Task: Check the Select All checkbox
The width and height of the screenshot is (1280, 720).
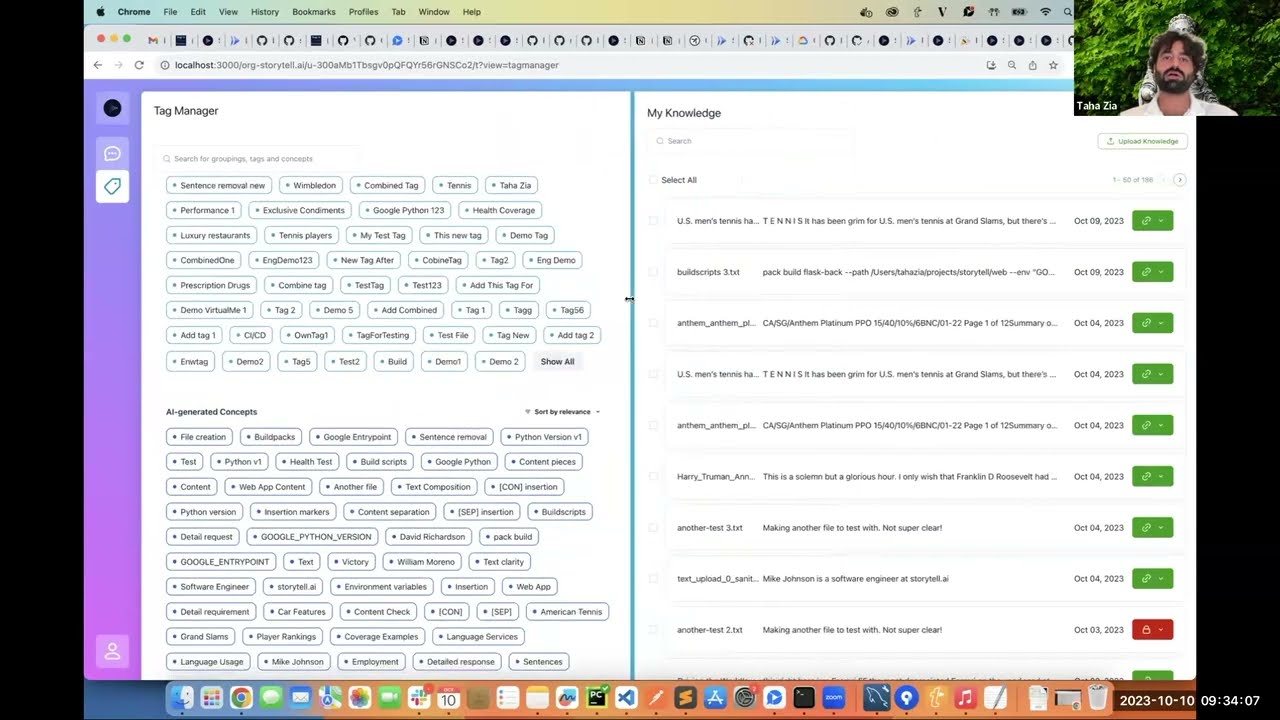Action: 653,180
